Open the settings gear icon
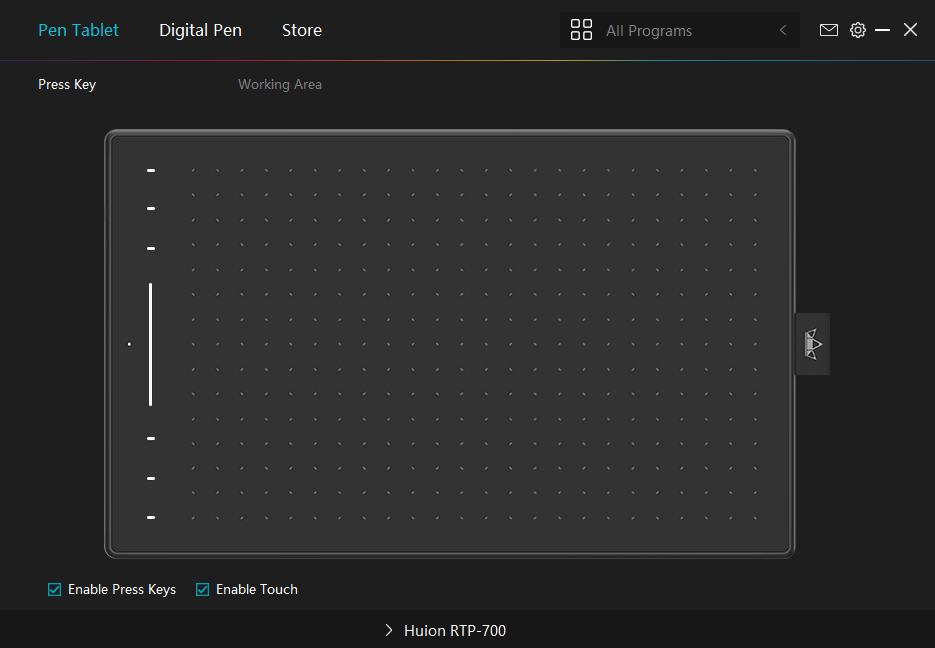The width and height of the screenshot is (935, 648). pyautogui.click(x=858, y=30)
